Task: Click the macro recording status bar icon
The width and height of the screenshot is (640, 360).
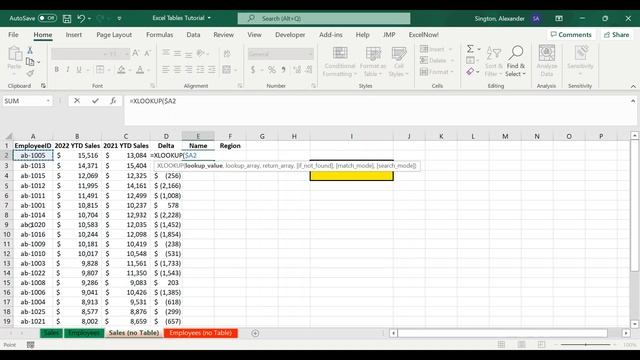Action: (30, 345)
